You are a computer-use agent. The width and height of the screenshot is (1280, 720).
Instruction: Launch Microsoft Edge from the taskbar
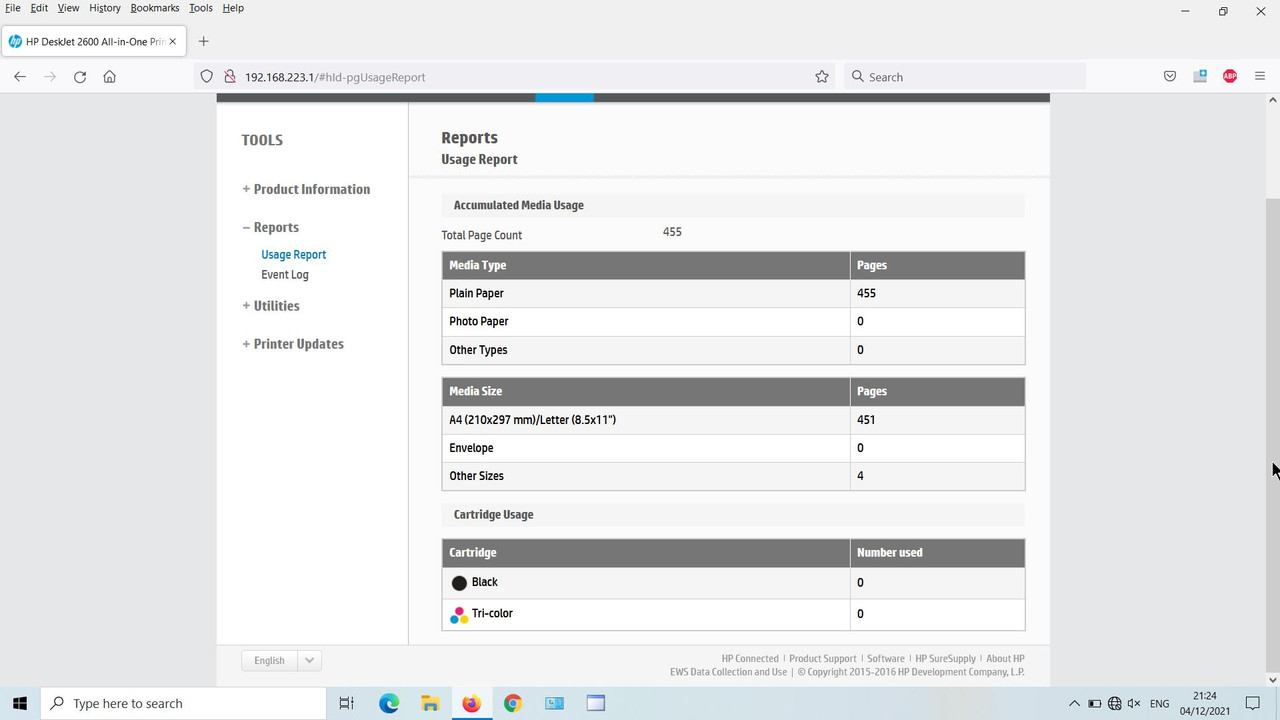[389, 703]
